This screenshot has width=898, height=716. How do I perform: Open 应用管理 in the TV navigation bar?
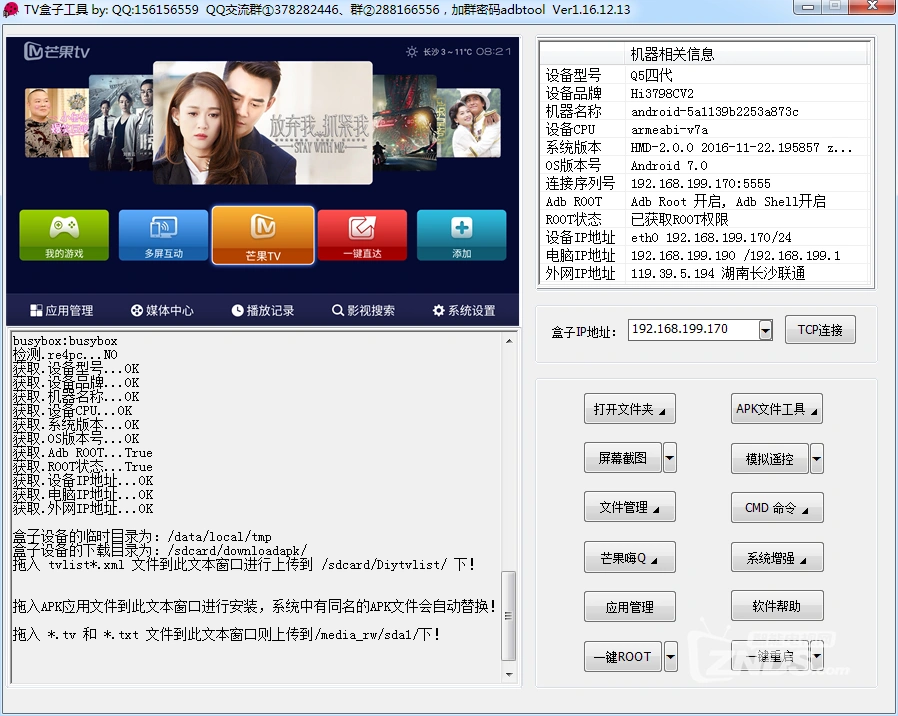pos(62,310)
